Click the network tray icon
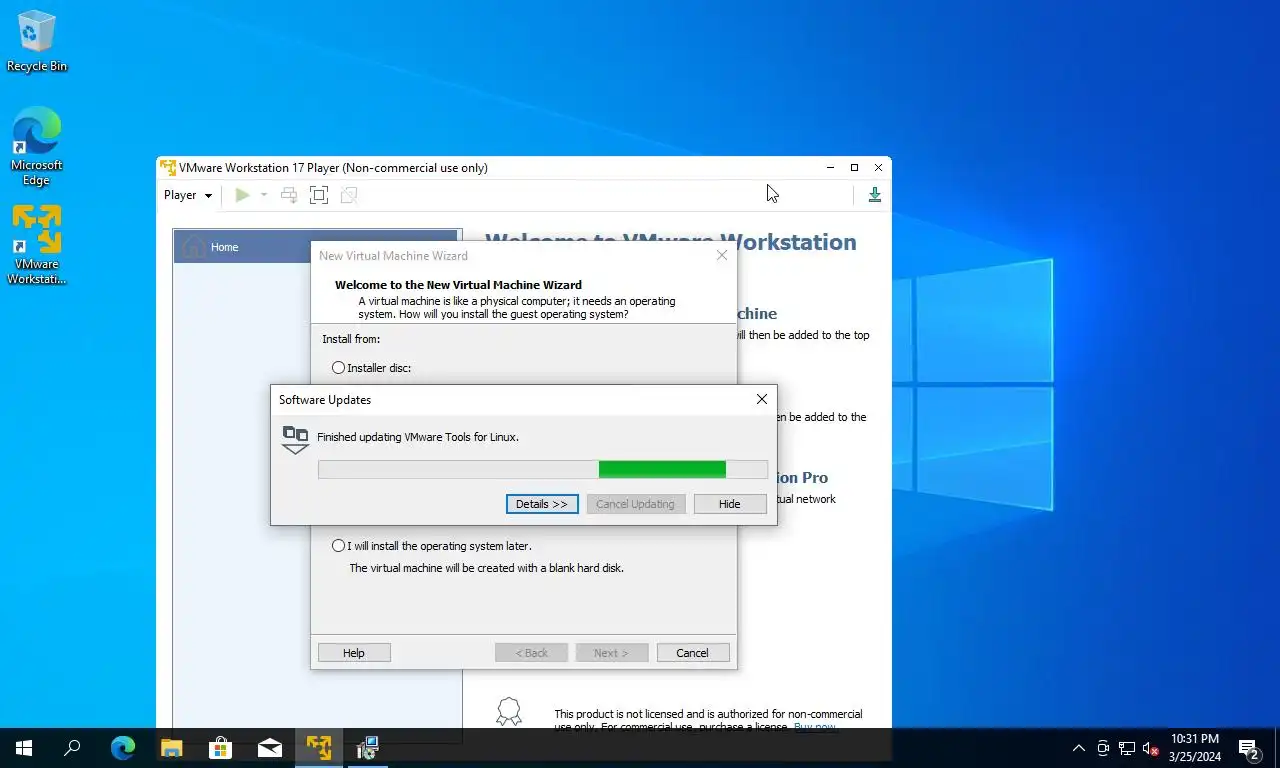 click(1127, 748)
